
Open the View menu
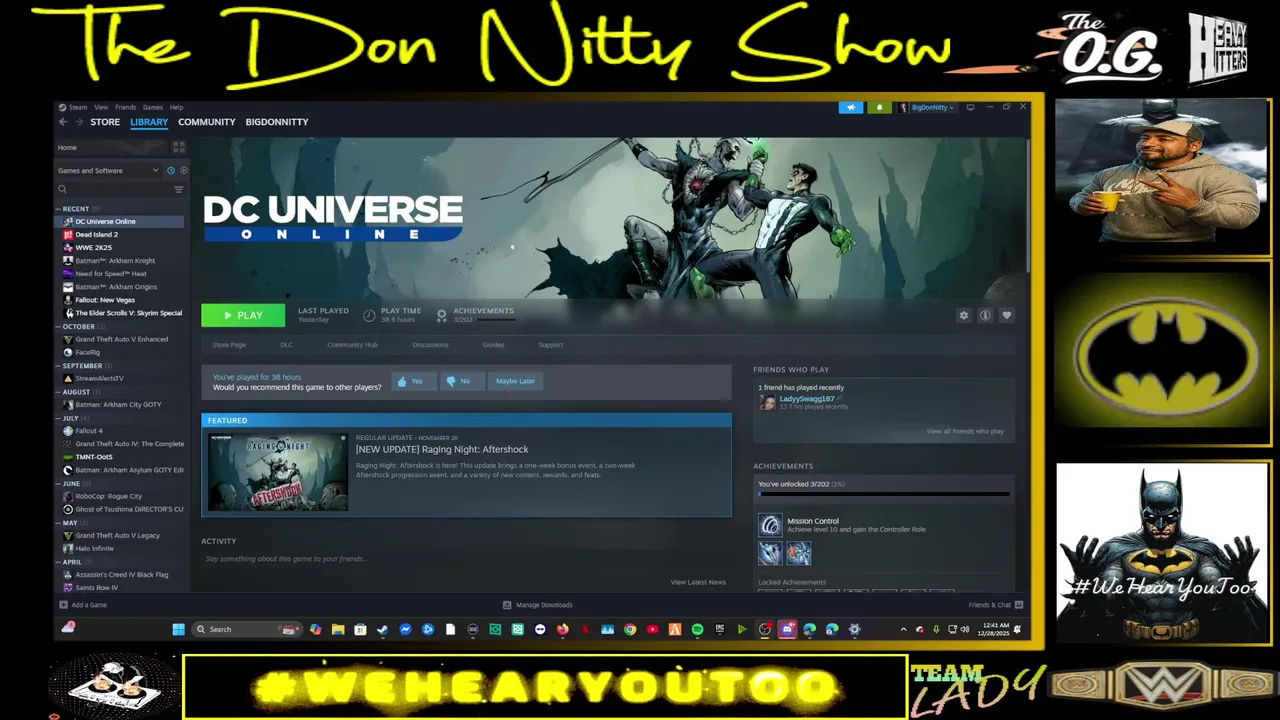click(x=101, y=107)
